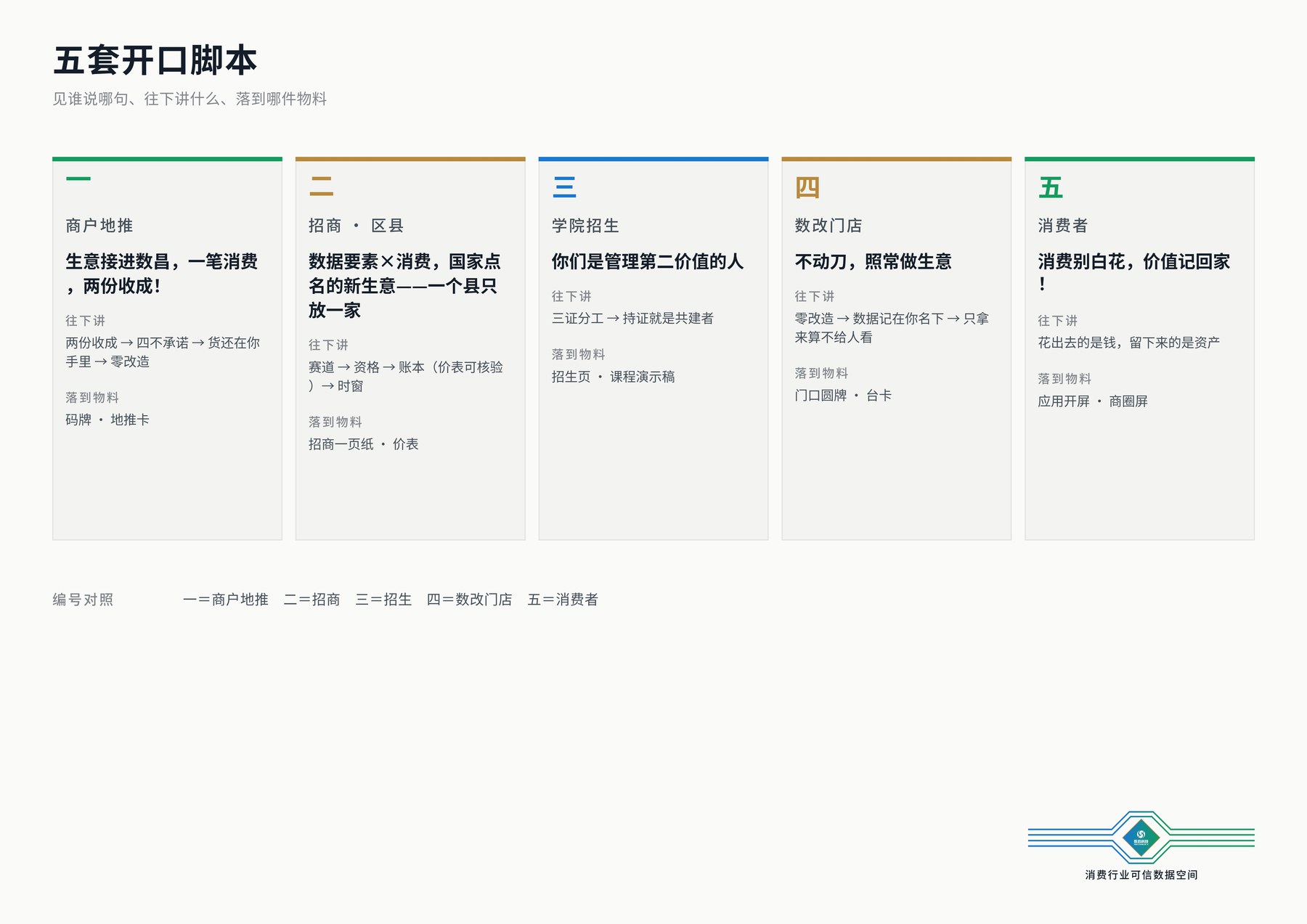The width and height of the screenshot is (1307, 924).
Task: Click the 编号对照 legend label
Action: (83, 600)
